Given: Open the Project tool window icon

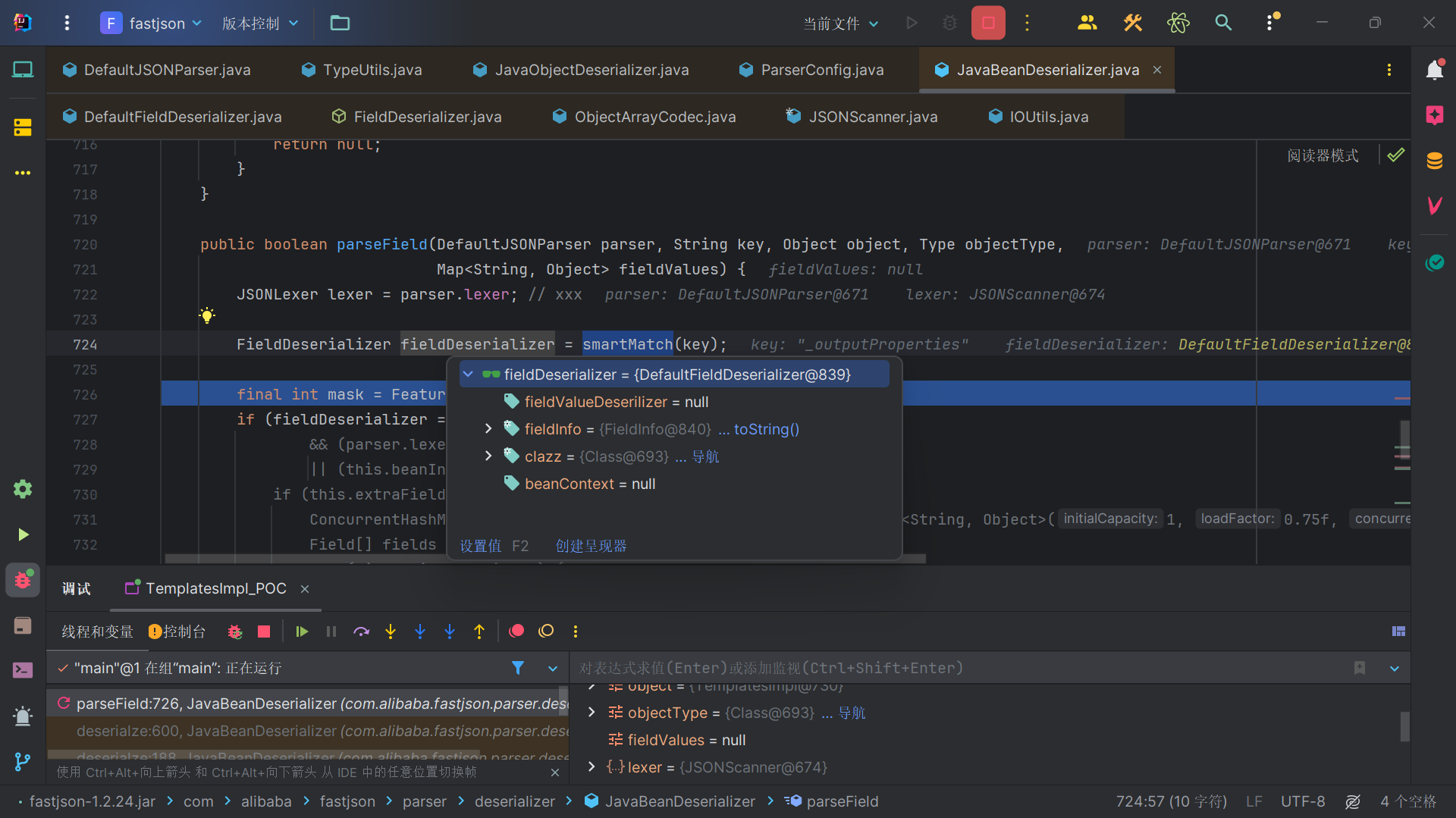Looking at the screenshot, I should 23,70.
